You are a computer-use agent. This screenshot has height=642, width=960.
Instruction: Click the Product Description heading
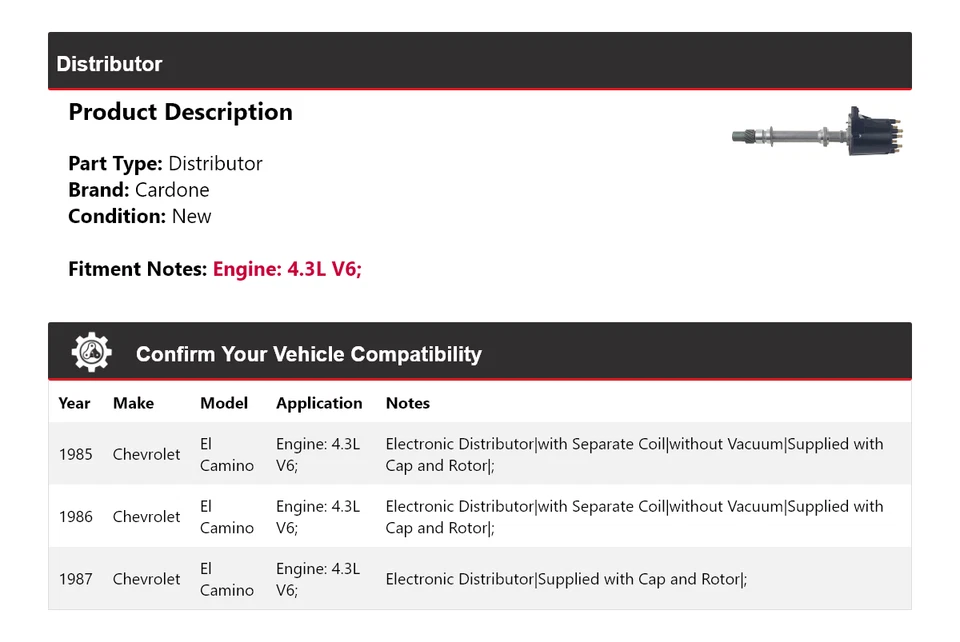pyautogui.click(x=180, y=112)
